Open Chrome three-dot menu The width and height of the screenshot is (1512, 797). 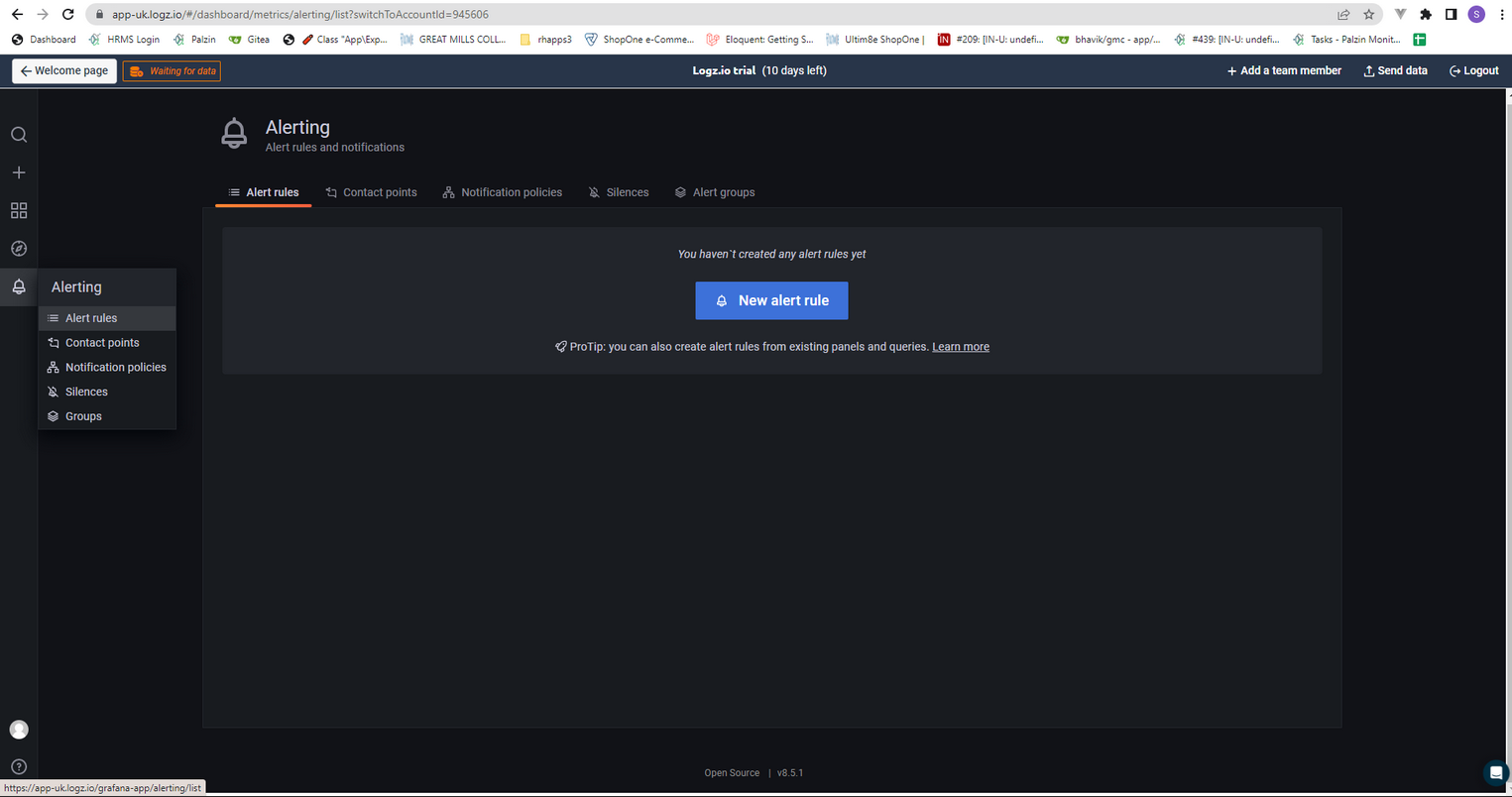click(1502, 14)
